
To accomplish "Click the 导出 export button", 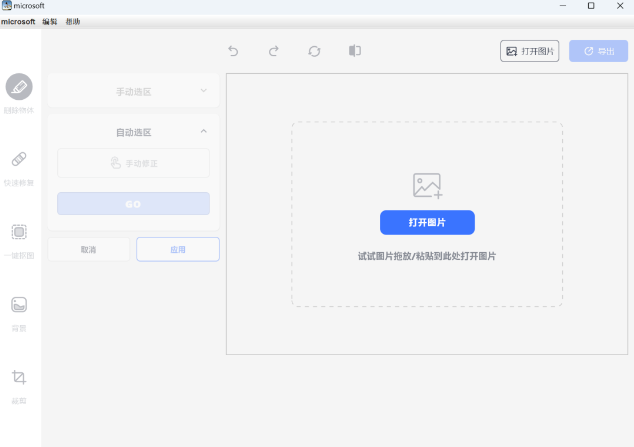I will coord(598,51).
